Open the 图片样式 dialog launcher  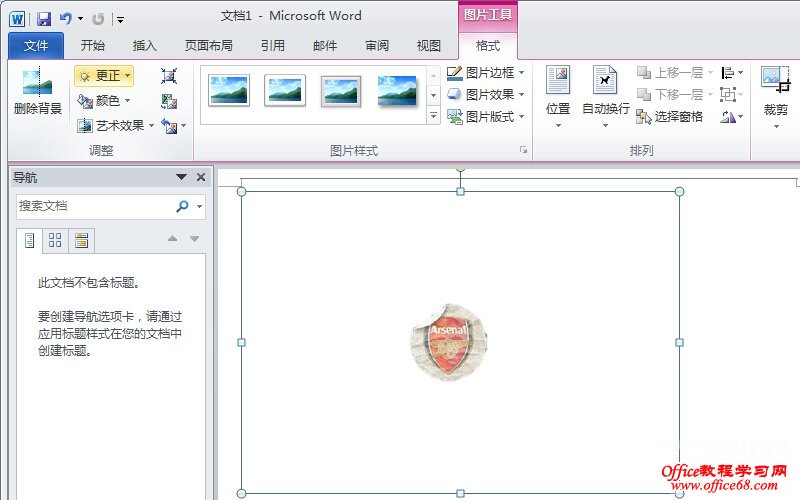pyautogui.click(x=523, y=149)
